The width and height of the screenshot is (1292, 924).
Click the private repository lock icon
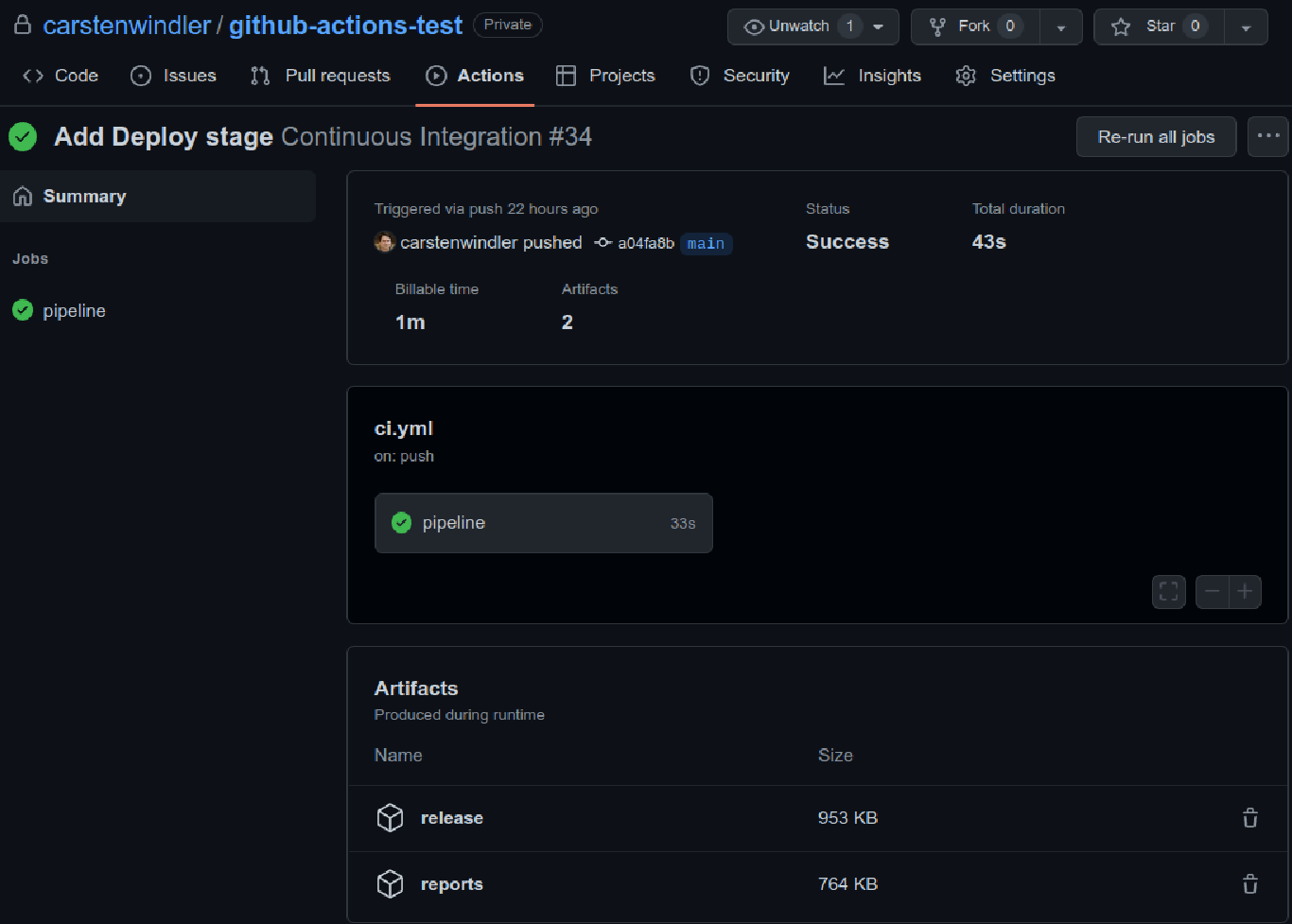[x=22, y=25]
